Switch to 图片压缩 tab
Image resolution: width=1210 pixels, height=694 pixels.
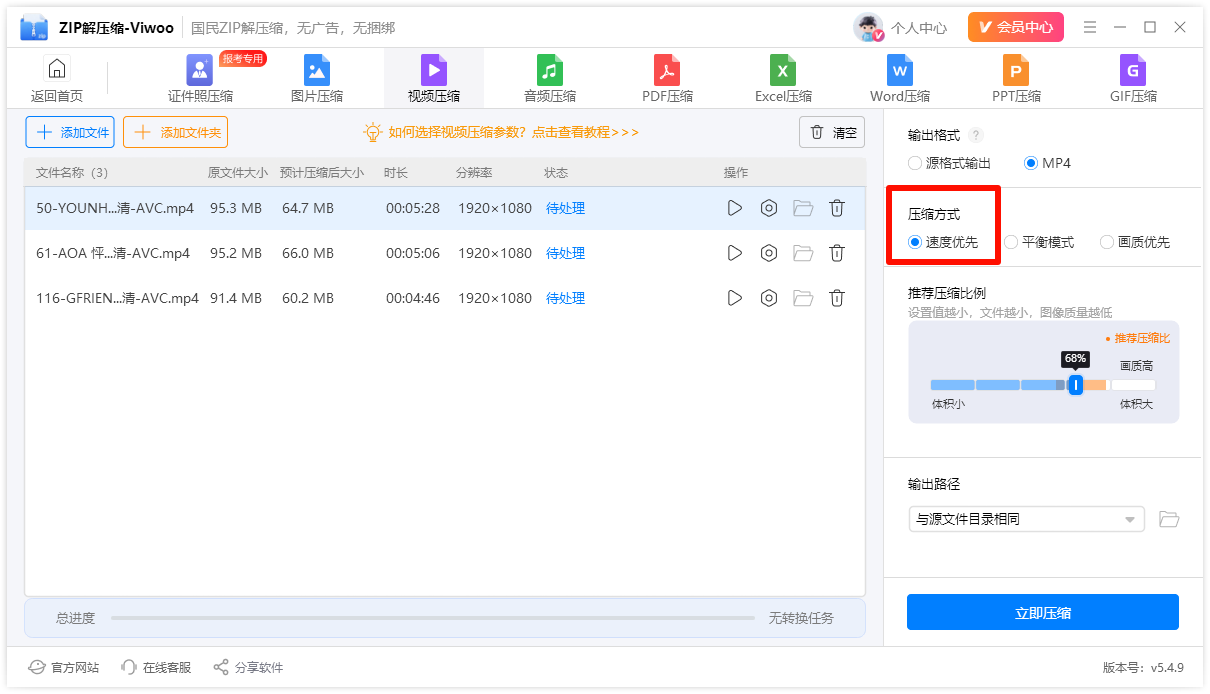point(317,79)
